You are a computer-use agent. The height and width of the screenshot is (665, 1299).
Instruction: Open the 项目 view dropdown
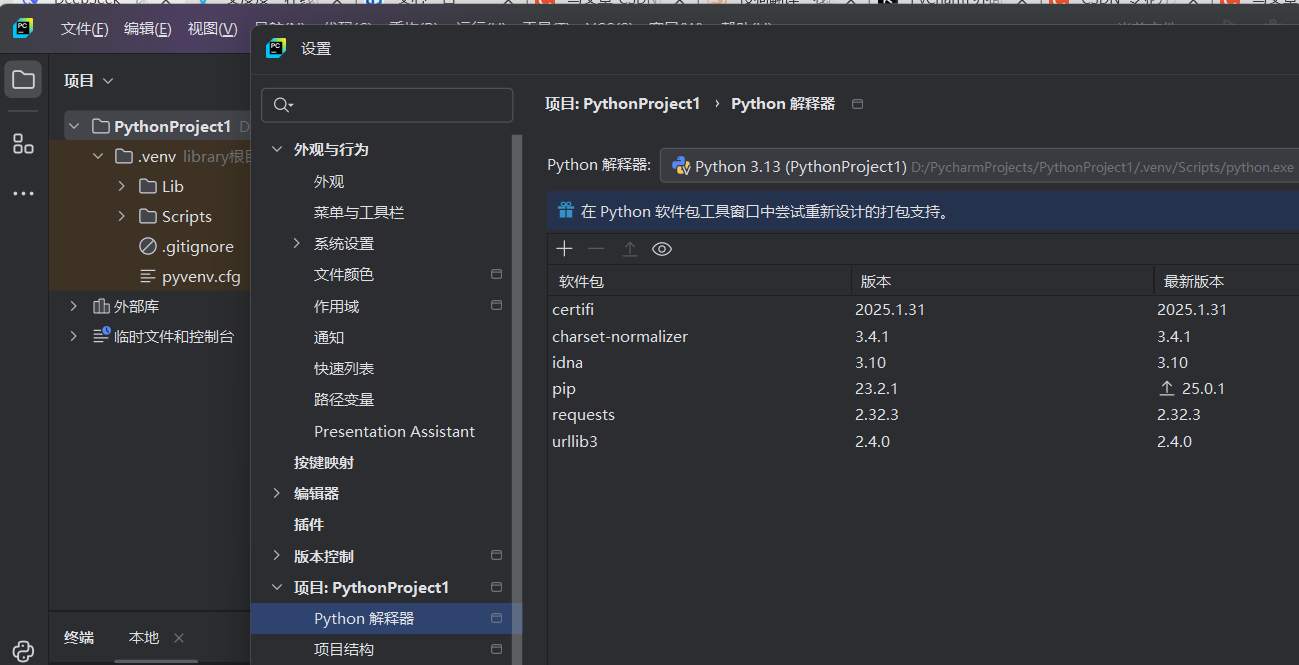click(89, 80)
